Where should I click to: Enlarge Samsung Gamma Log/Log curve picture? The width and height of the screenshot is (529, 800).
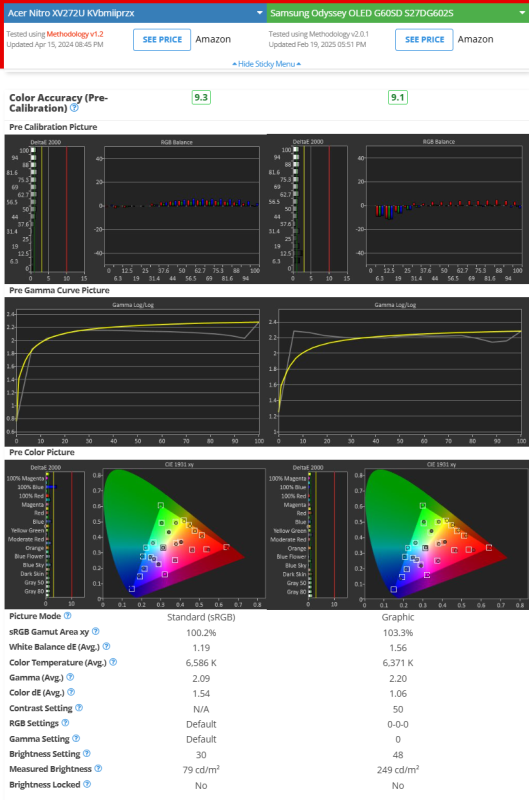point(398,372)
